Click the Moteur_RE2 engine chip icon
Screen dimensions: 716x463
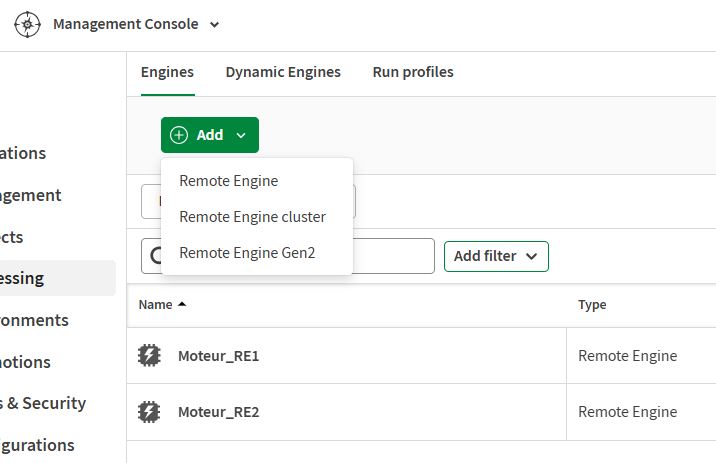(149, 411)
